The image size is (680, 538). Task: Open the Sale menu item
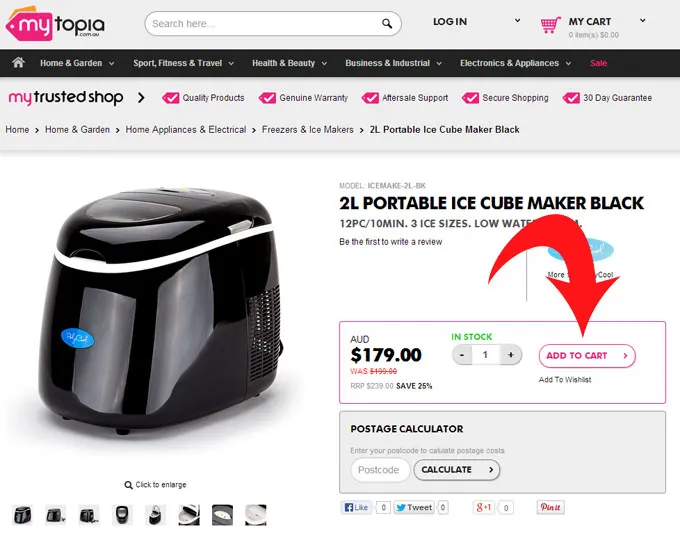point(598,63)
